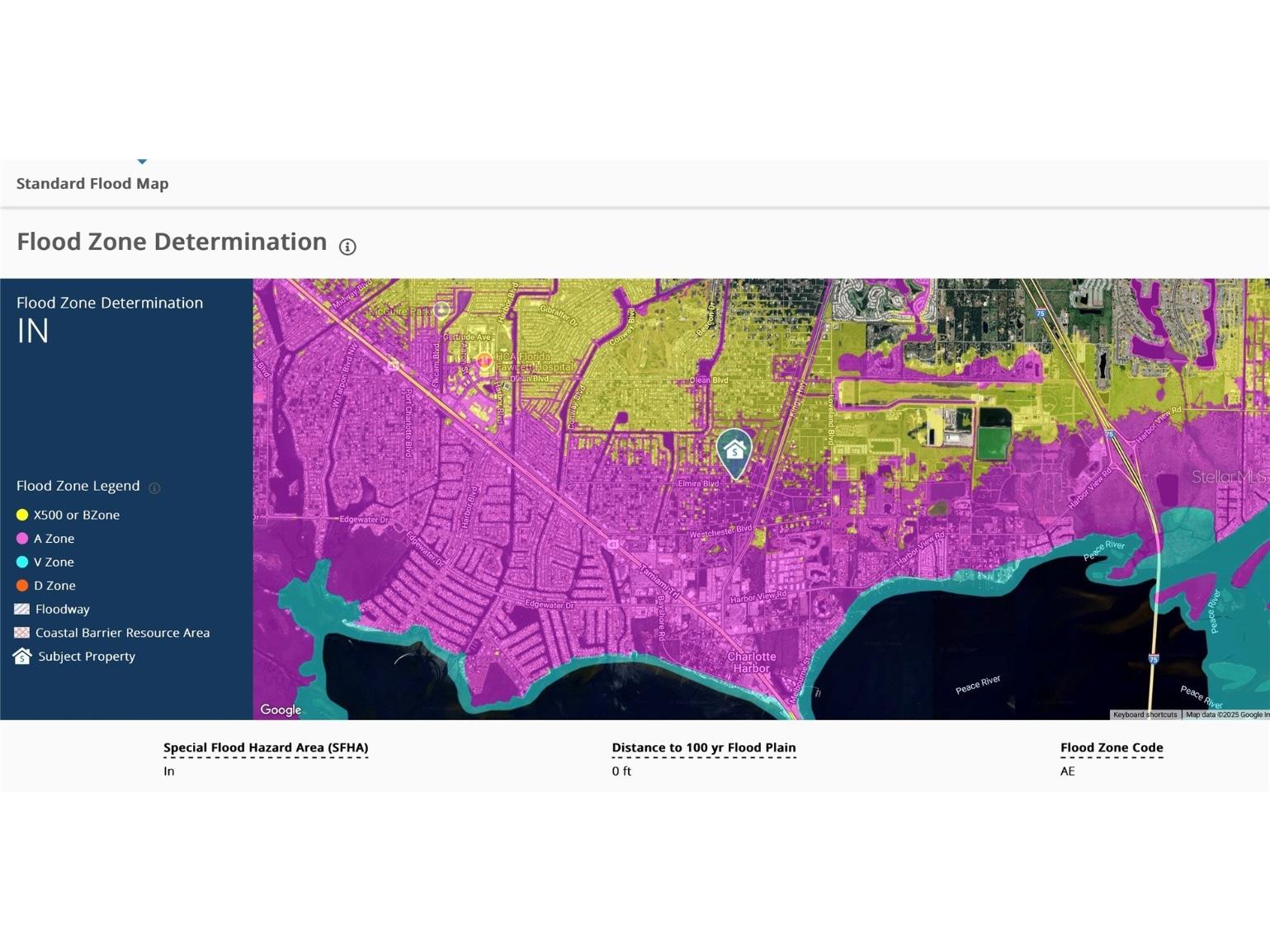Click the Flood Zone Legend info icon
This screenshot has height=952, width=1270.
(154, 488)
